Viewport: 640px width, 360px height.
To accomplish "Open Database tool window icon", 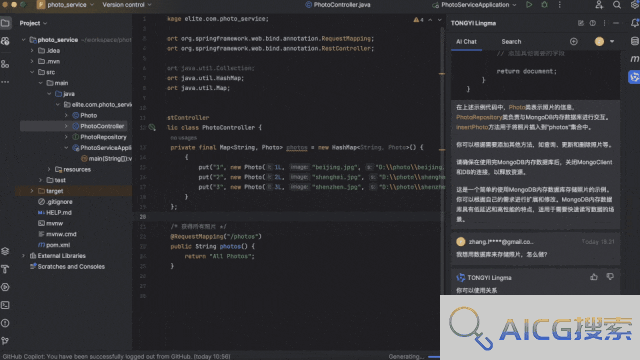I will (635, 41).
